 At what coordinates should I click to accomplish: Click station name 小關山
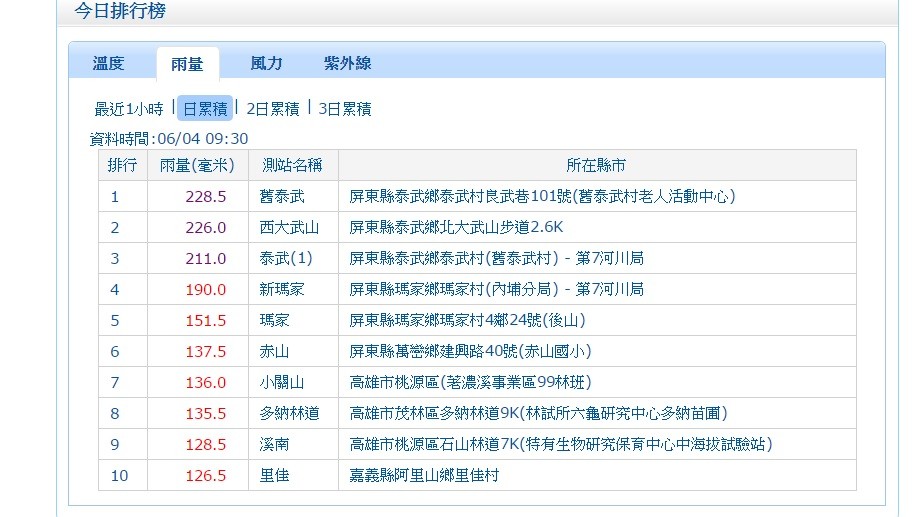click(x=284, y=382)
